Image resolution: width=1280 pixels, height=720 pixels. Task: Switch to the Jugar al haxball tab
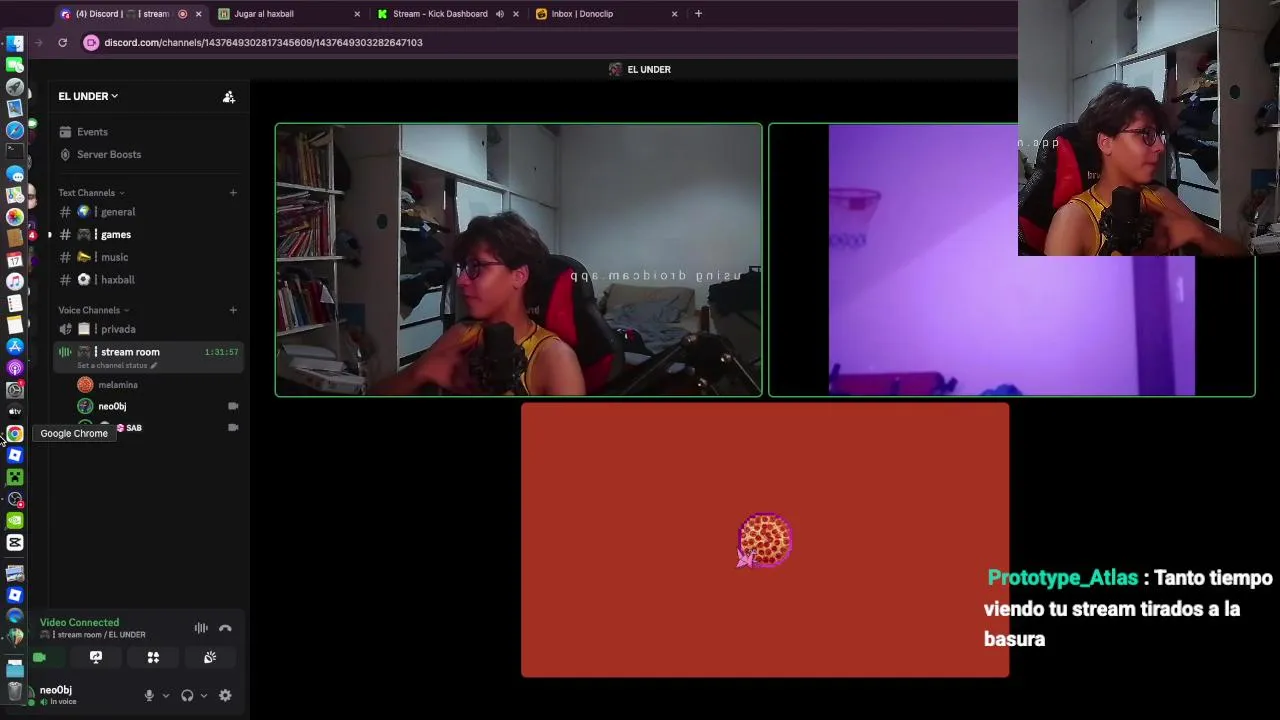pos(289,14)
